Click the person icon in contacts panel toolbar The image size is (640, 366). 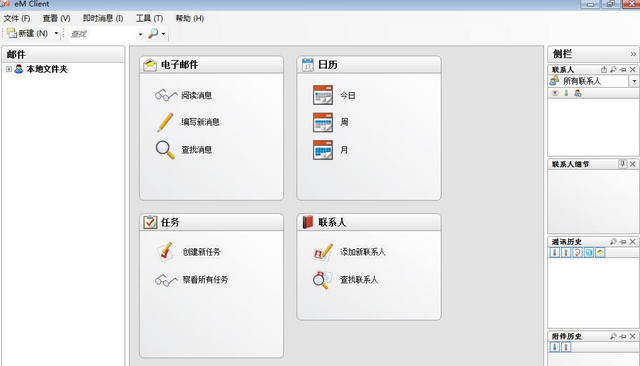click(578, 93)
